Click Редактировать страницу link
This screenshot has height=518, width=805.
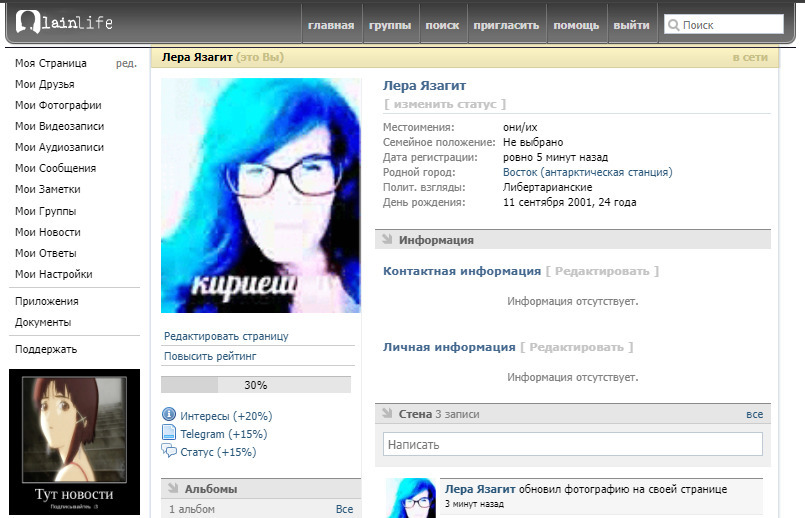pos(226,336)
